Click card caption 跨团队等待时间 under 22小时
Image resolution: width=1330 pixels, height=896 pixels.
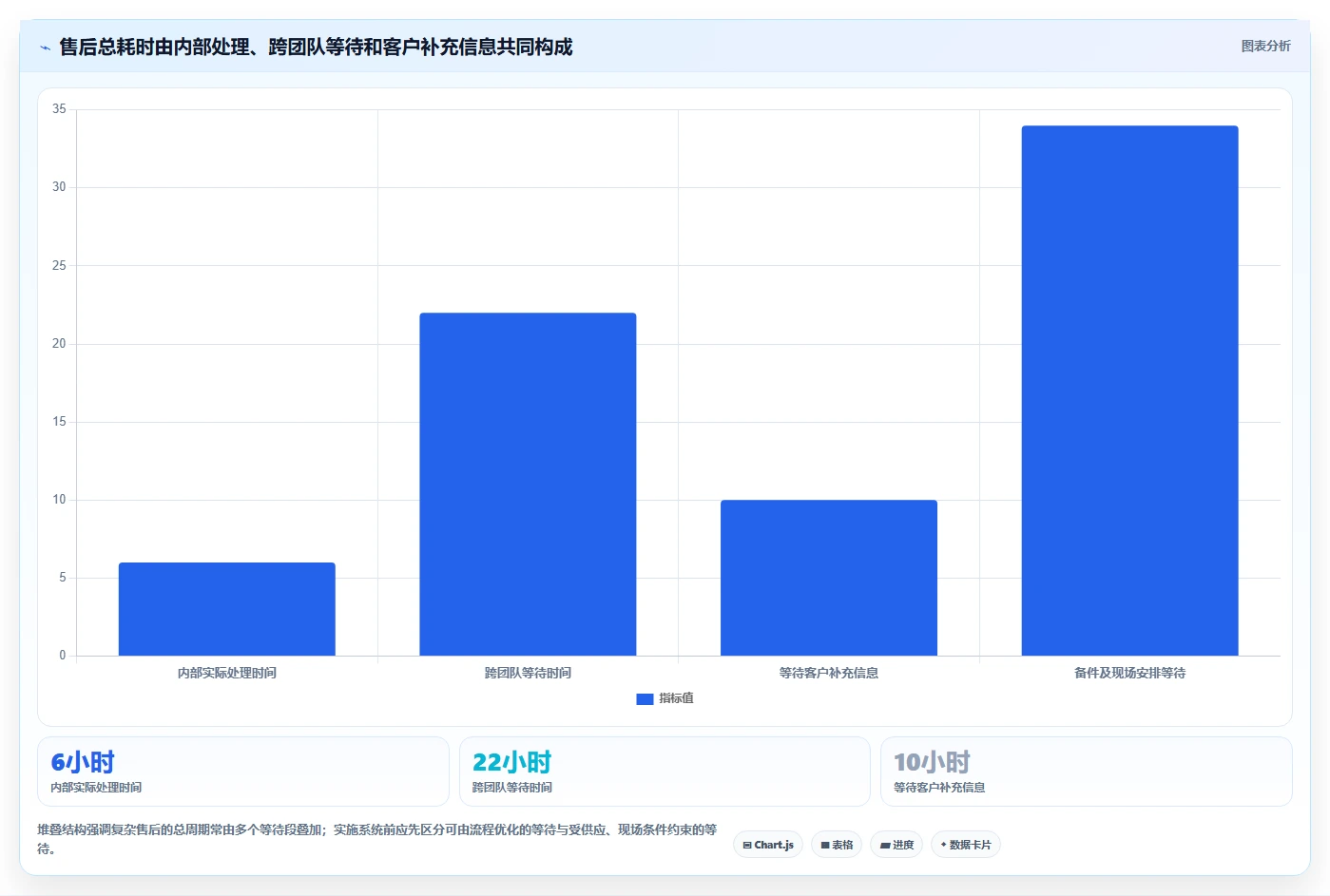511,788
